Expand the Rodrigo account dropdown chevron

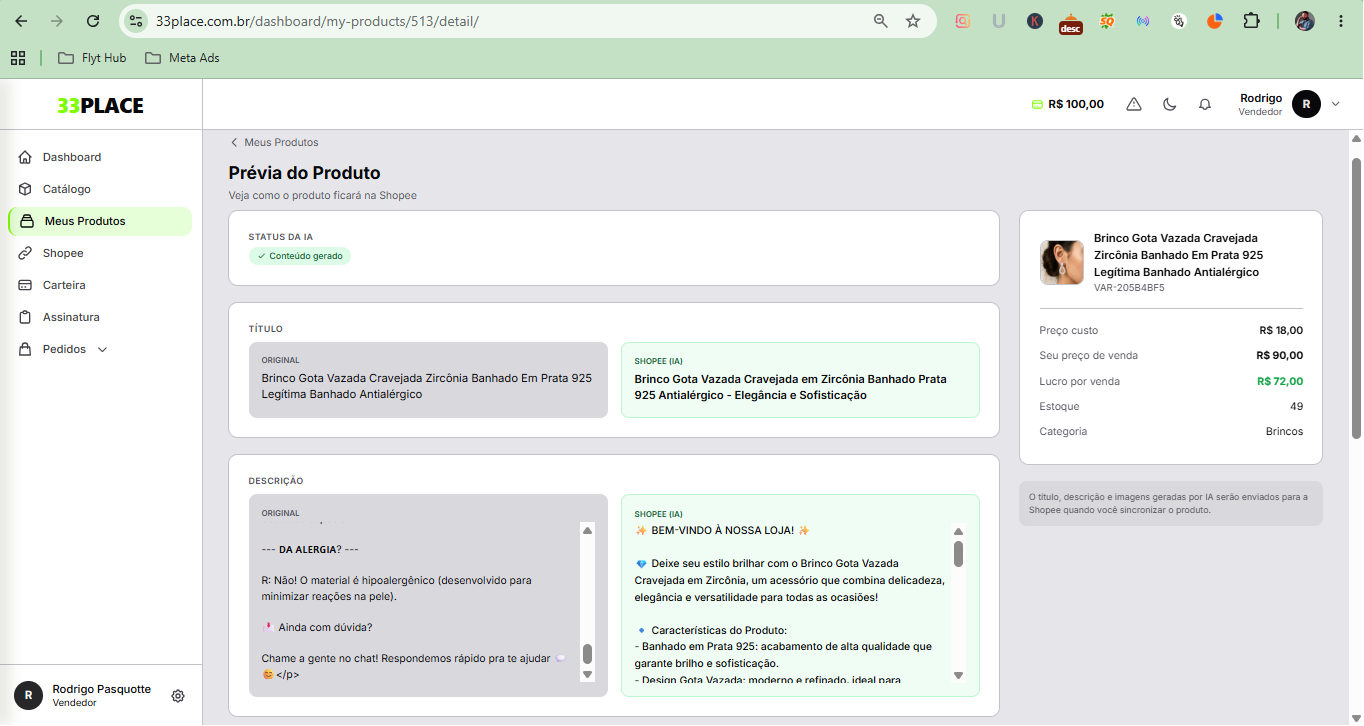pos(1335,104)
